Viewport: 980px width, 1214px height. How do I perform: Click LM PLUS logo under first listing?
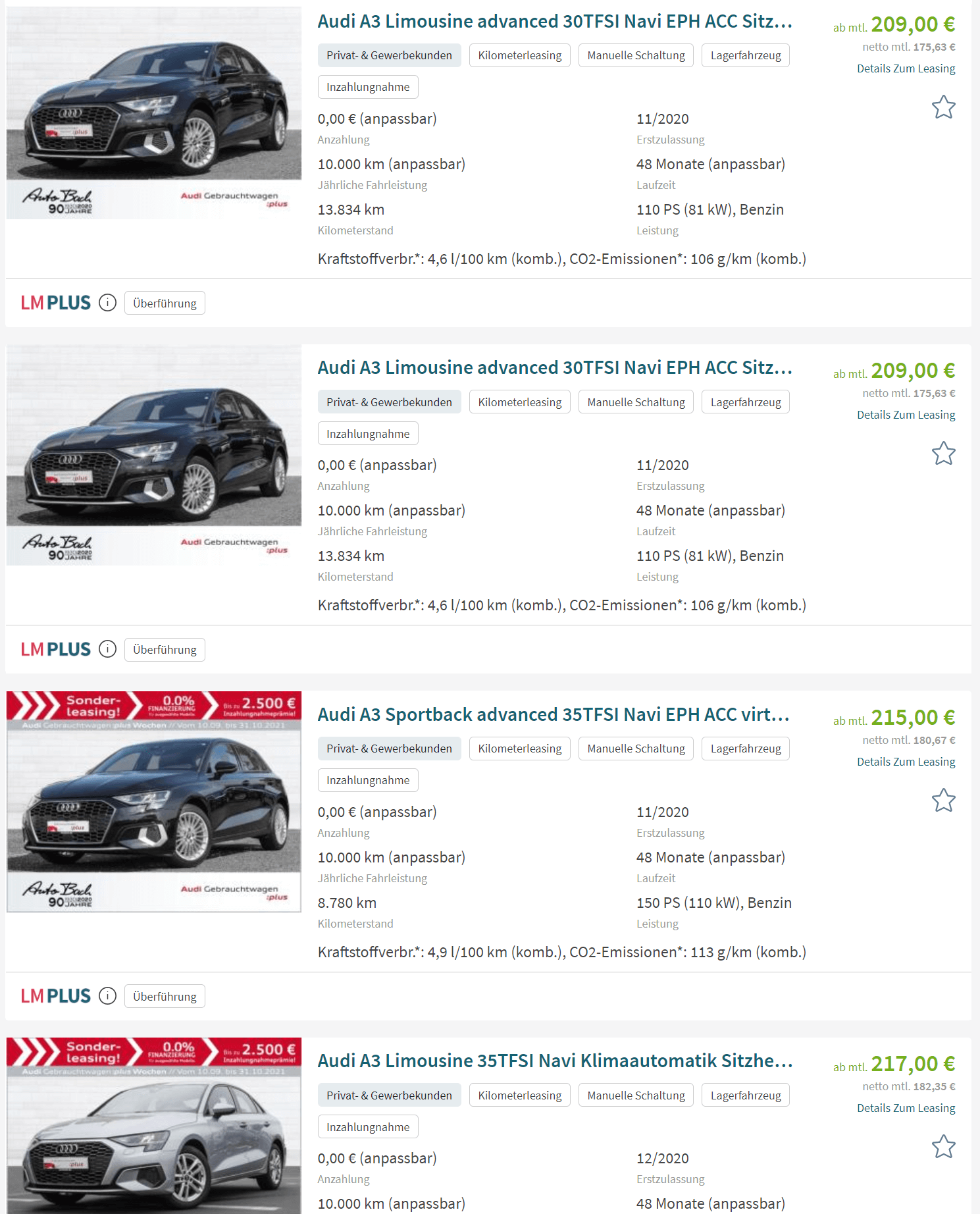pos(56,303)
